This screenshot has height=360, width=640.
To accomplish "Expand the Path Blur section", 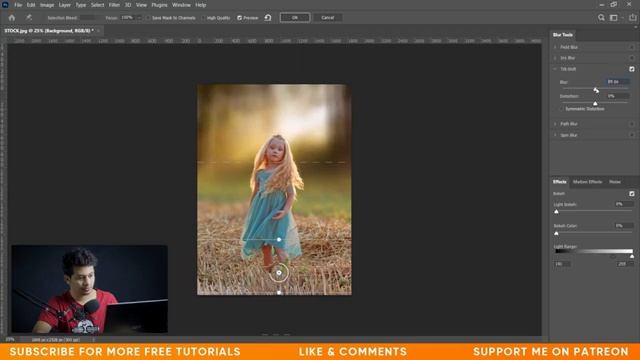I will pyautogui.click(x=555, y=124).
